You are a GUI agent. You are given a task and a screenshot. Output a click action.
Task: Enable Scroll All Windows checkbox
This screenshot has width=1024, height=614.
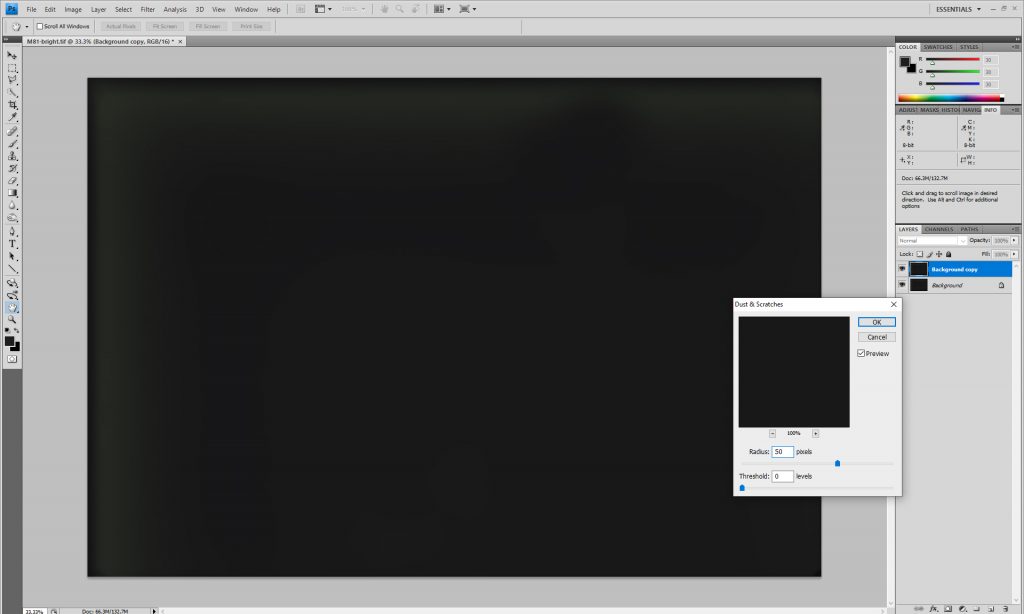tap(40, 26)
